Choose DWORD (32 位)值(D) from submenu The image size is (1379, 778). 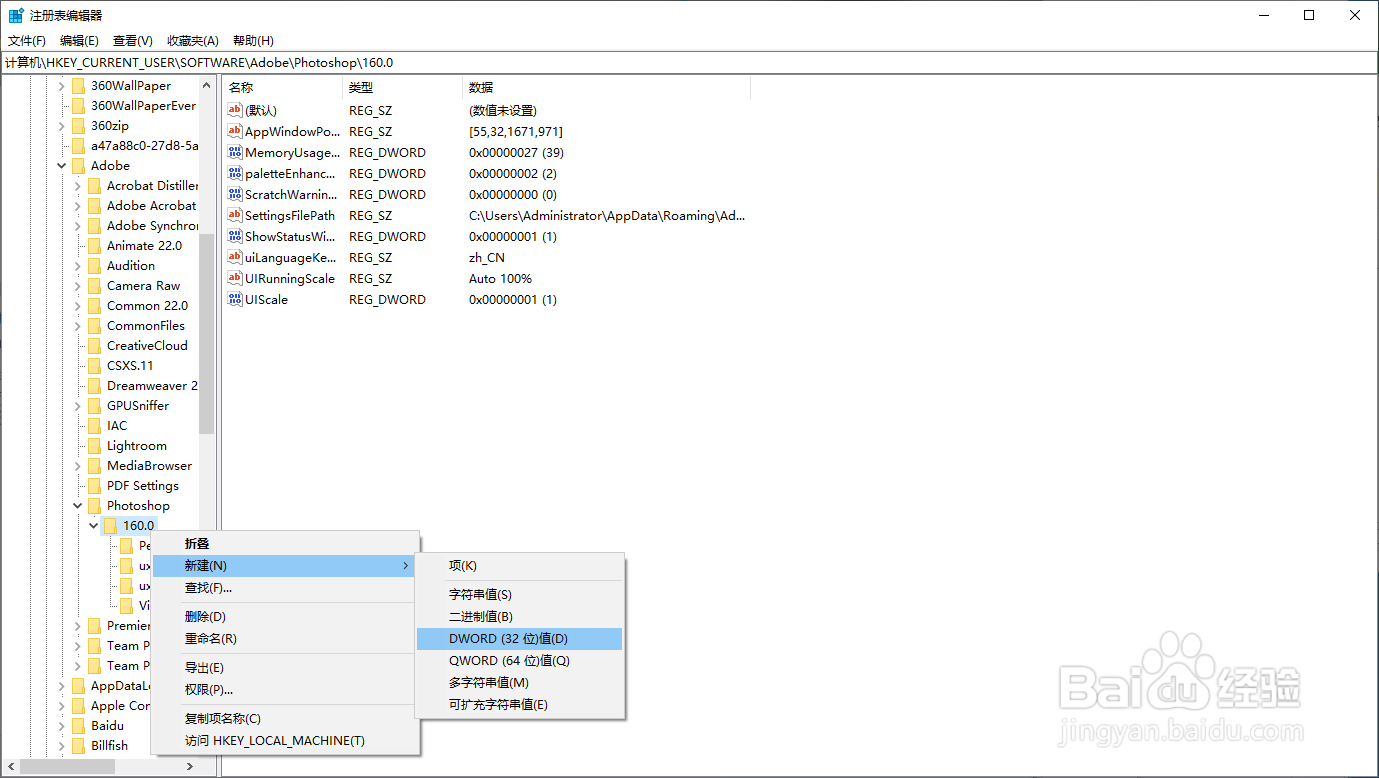coord(520,639)
